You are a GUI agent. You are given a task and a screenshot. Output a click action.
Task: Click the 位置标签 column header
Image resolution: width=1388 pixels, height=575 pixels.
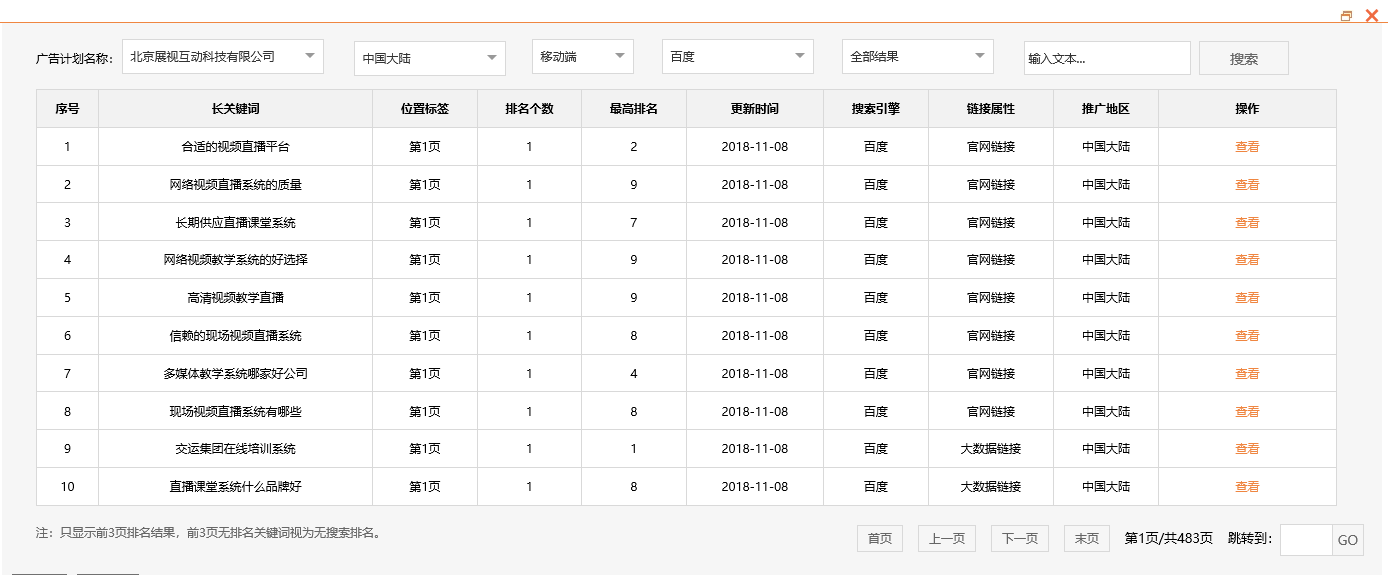point(425,109)
